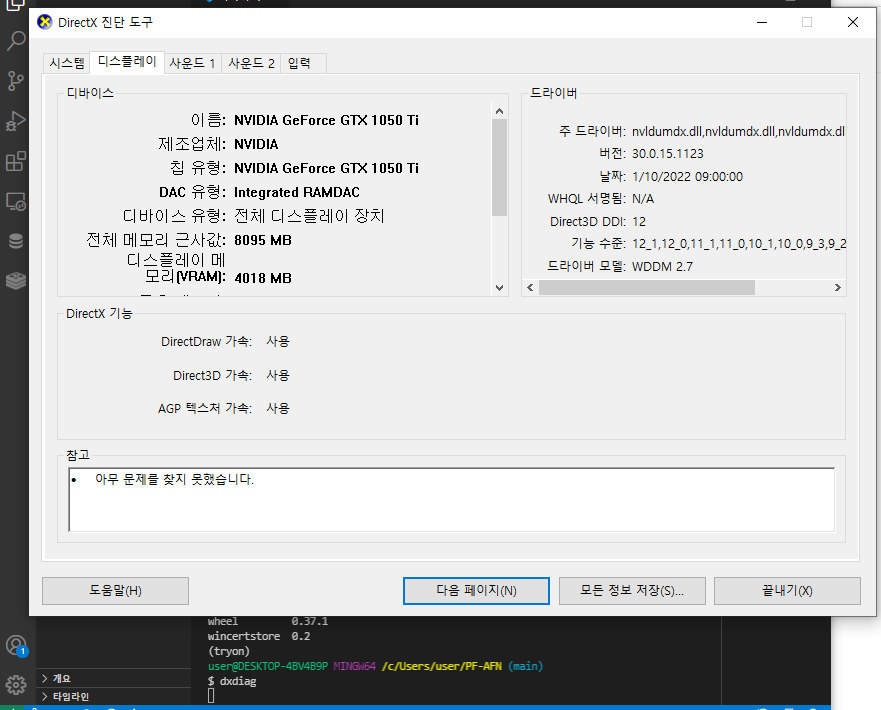This screenshot has height=710, width=881.
Task: Close the DirectX diagnostic tool window
Action: [853, 22]
